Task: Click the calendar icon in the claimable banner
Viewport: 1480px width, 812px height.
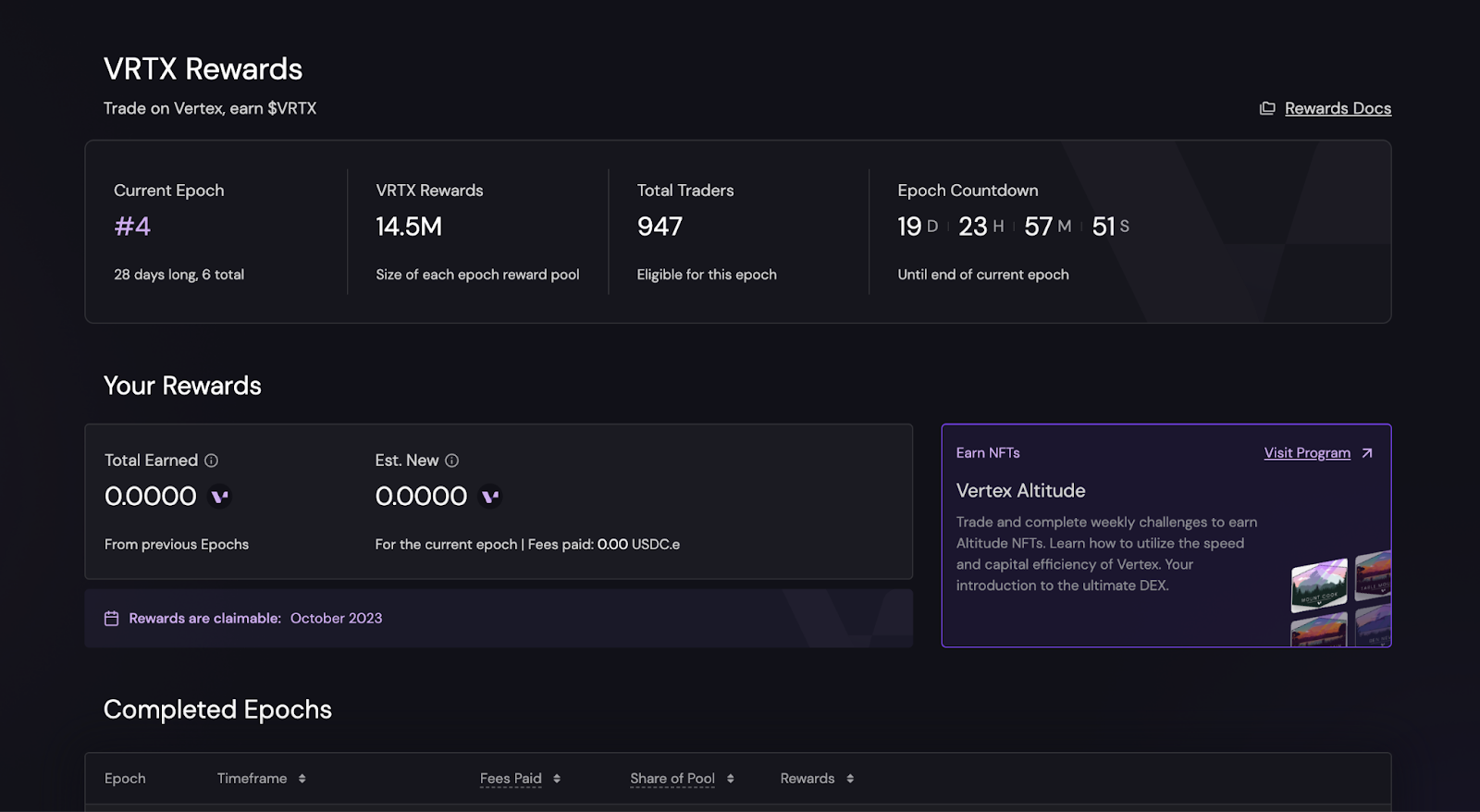Action: tap(112, 619)
